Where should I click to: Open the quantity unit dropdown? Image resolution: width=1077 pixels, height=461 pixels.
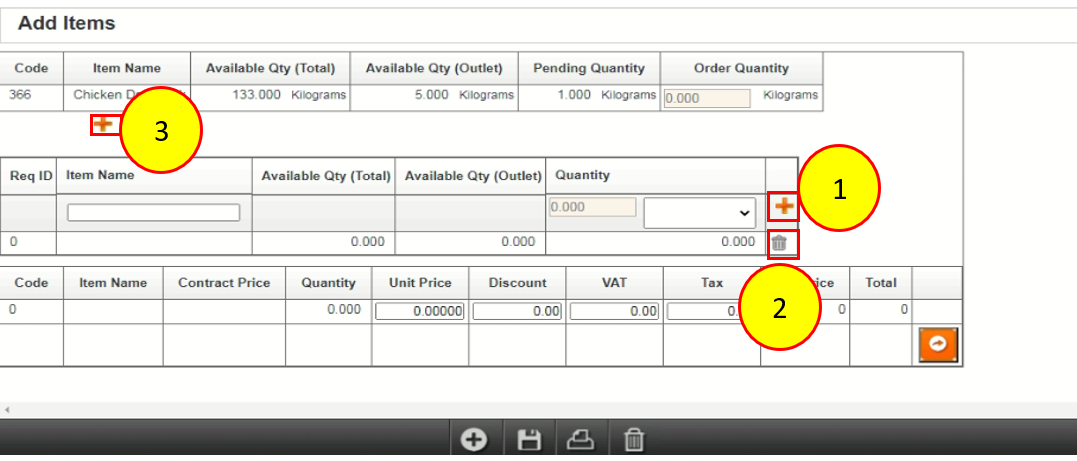(699, 212)
